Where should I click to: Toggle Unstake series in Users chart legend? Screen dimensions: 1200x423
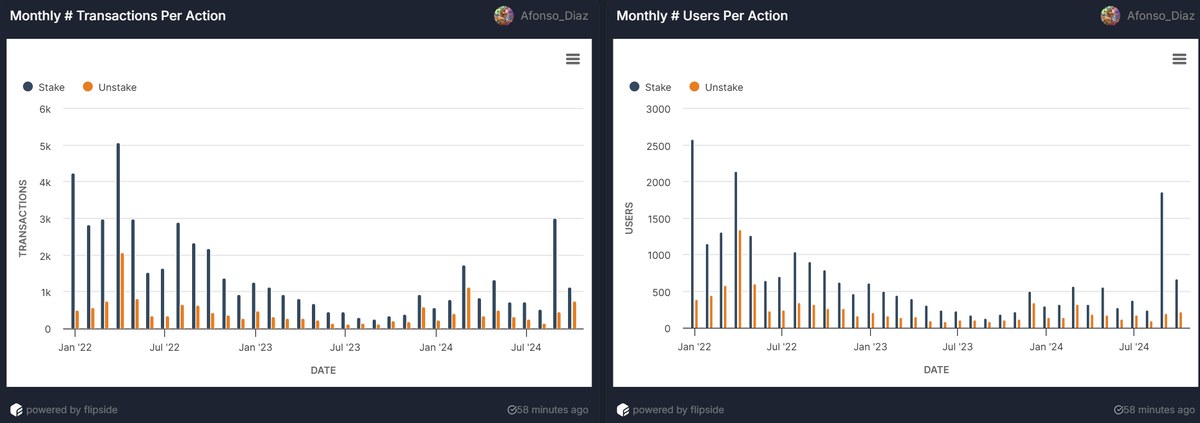click(716, 87)
